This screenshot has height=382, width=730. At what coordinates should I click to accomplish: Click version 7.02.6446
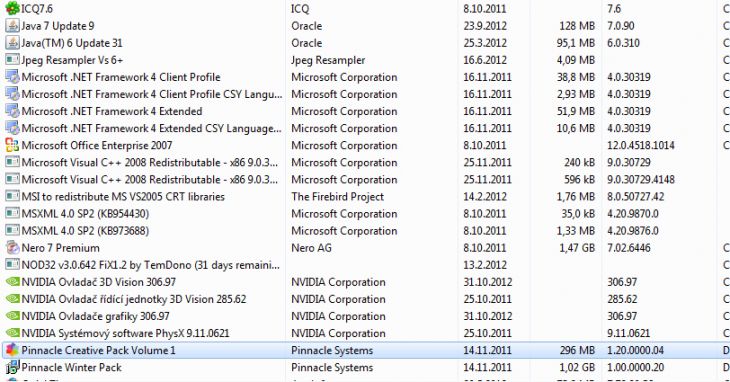tap(629, 248)
